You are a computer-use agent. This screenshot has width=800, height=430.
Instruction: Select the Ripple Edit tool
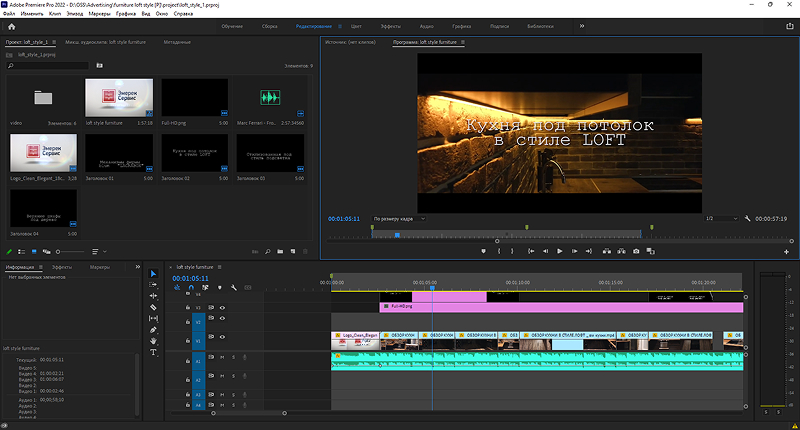pyautogui.click(x=153, y=296)
